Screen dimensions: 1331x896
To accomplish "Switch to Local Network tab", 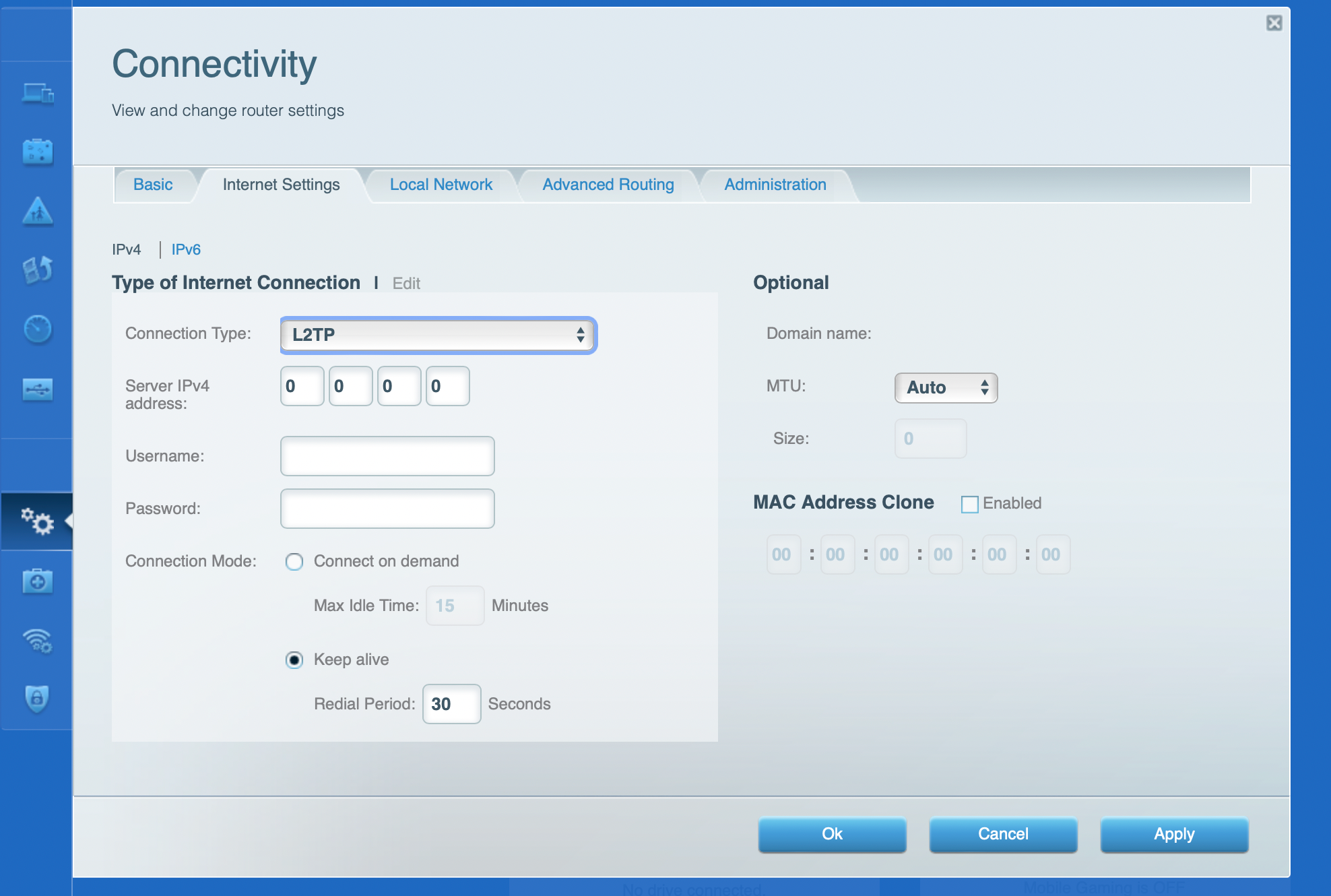I will [441, 185].
